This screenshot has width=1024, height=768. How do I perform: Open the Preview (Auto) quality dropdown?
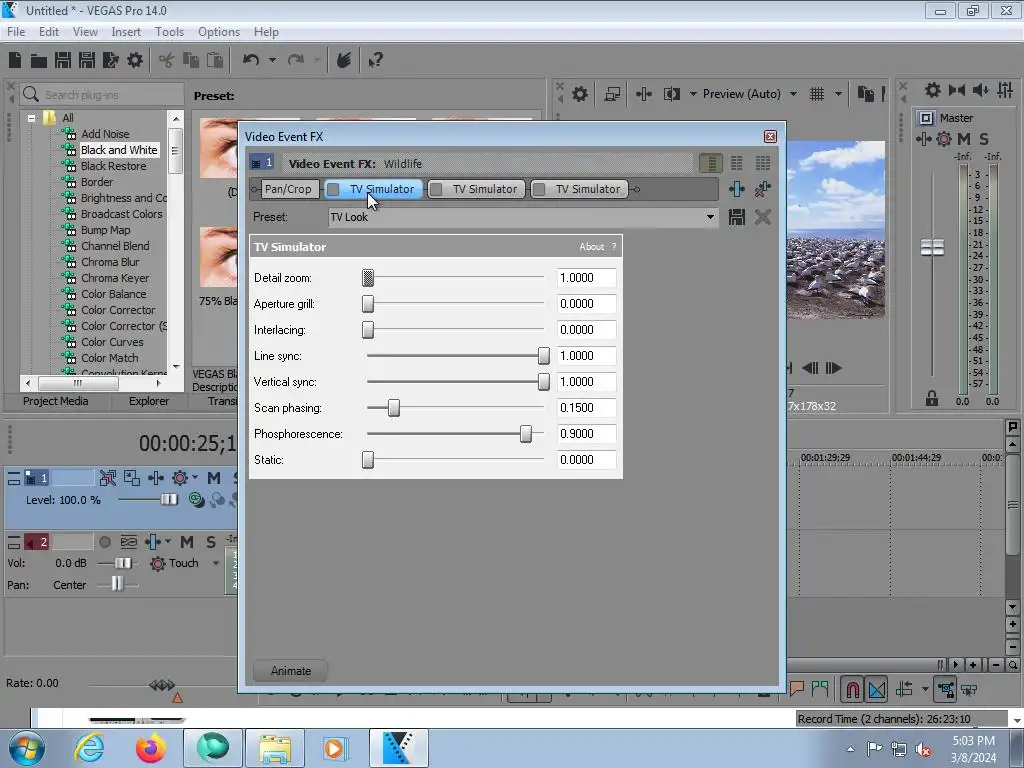click(x=793, y=94)
